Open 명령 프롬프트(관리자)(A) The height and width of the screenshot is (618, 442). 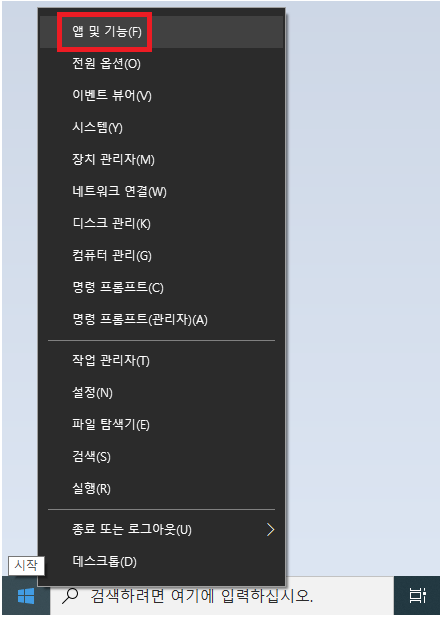(161, 319)
